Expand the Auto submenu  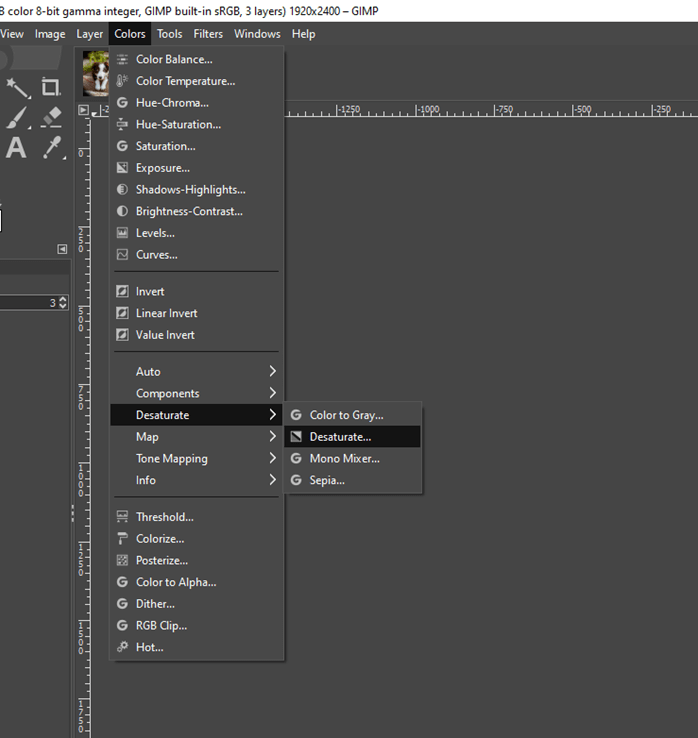pyautogui.click(x=197, y=371)
